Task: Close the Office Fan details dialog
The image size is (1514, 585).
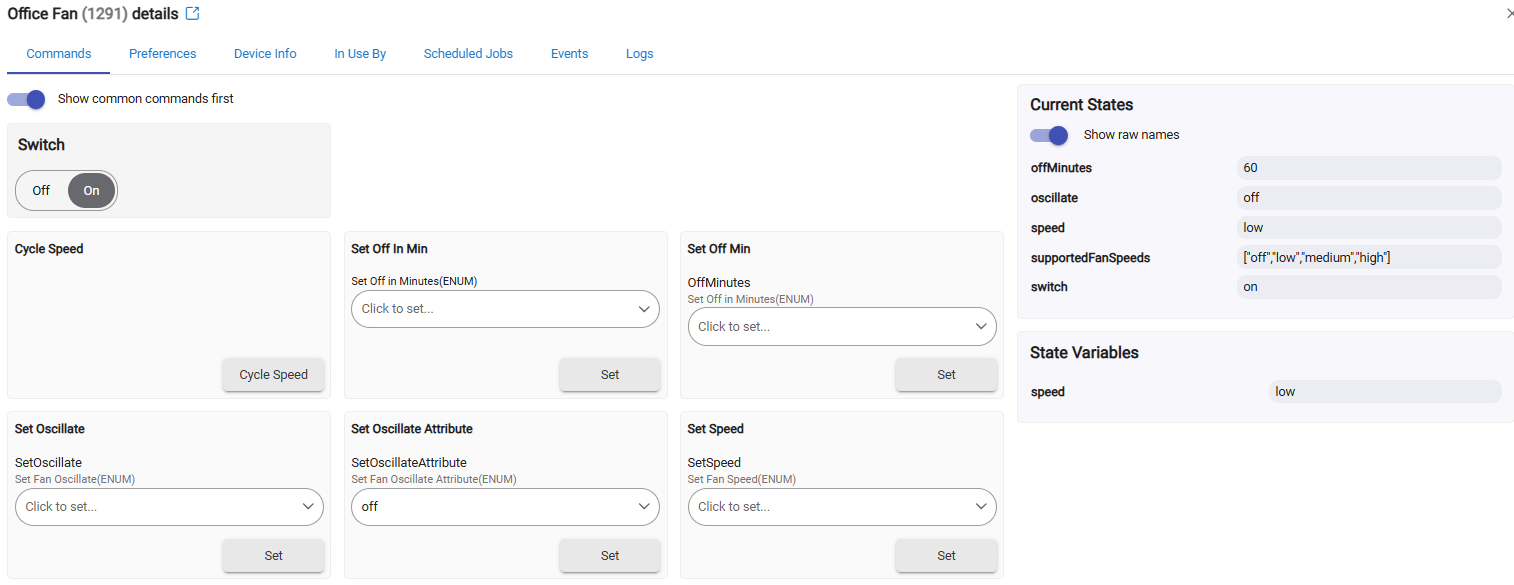Action: (x=1509, y=14)
